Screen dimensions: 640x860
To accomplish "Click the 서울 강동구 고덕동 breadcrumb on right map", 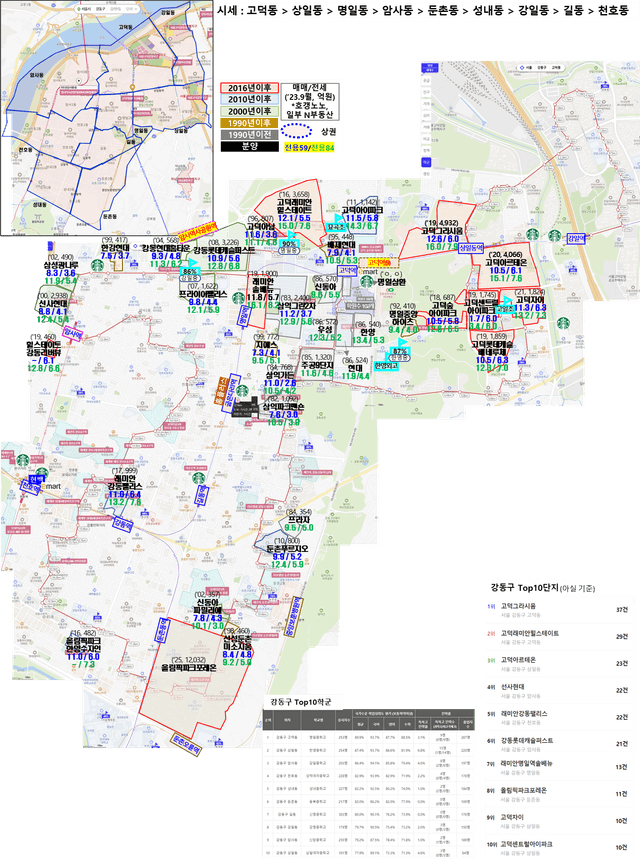I will (x=541, y=67).
